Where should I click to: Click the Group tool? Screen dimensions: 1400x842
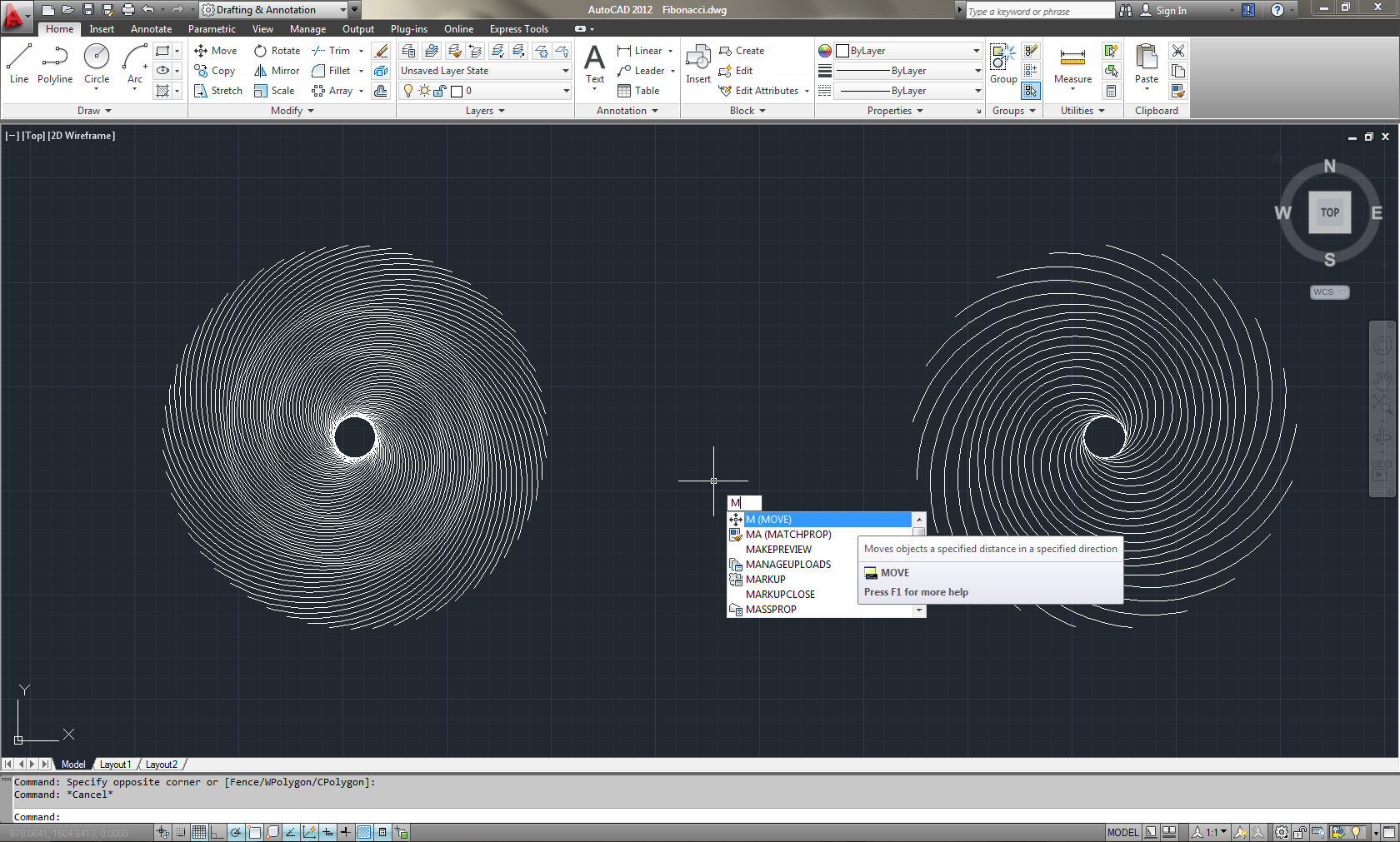(1003, 64)
